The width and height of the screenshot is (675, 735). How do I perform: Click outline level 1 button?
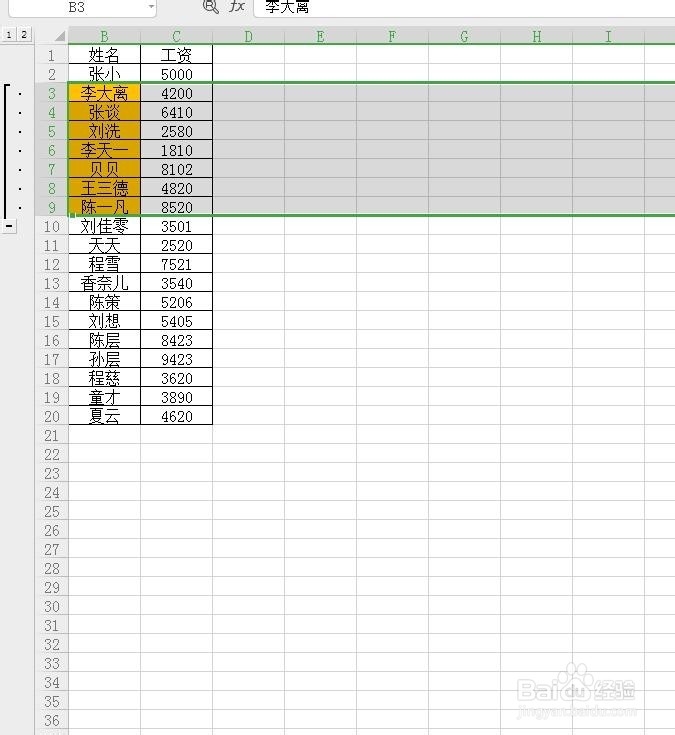pyautogui.click(x=9, y=34)
